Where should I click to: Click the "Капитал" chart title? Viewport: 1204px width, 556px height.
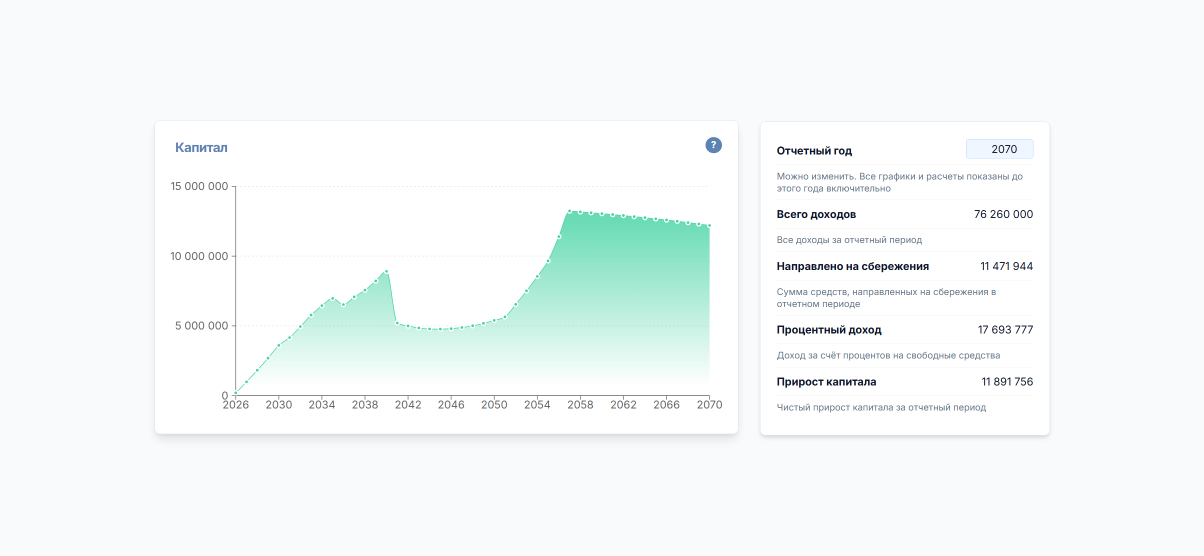point(201,147)
